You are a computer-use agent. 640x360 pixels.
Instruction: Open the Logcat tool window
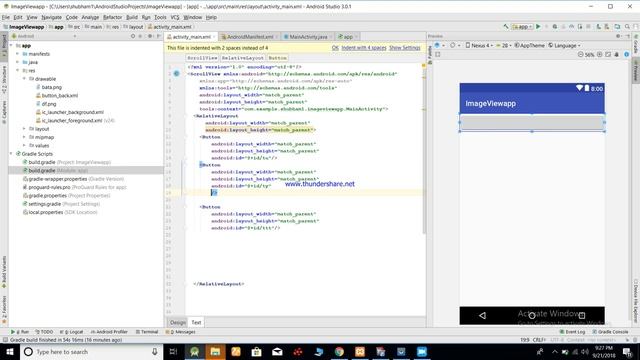(71, 332)
